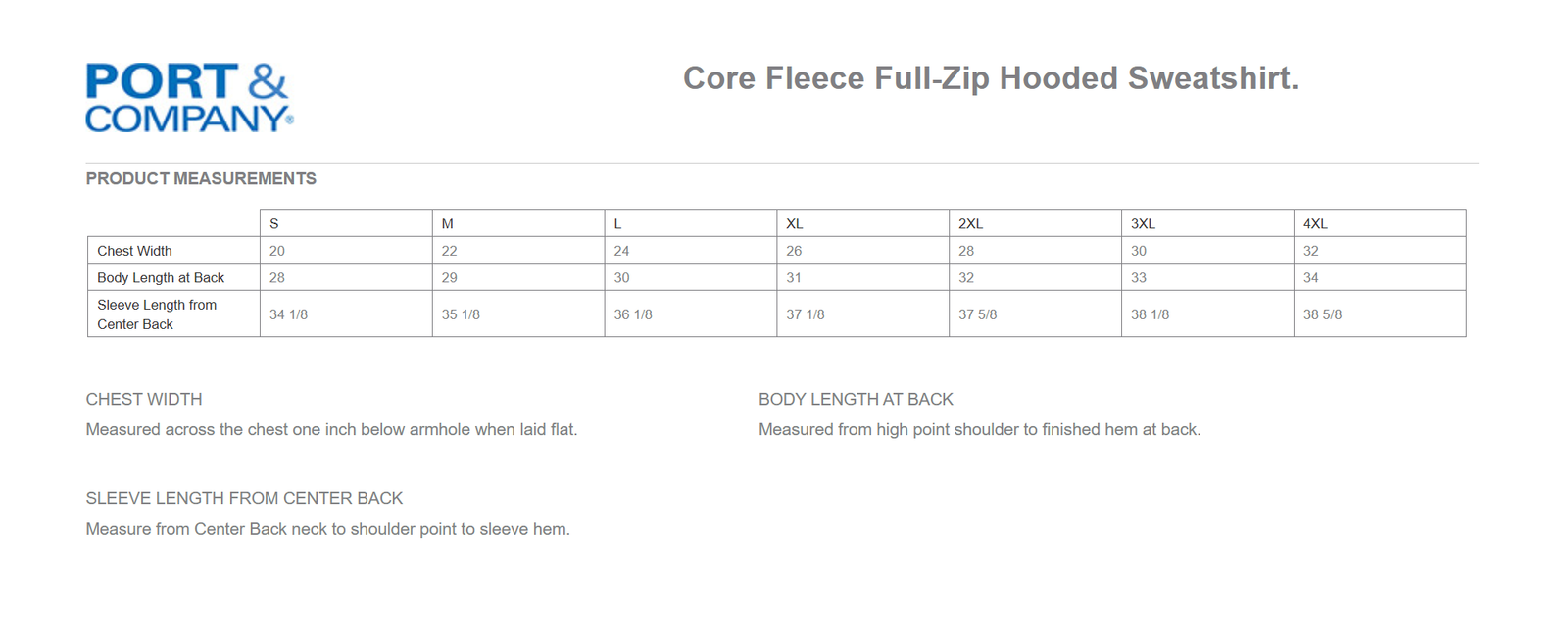Click the SLEEVE LENGTH FROM CENTER BACK heading
The height and width of the screenshot is (627, 1568).
(244, 498)
